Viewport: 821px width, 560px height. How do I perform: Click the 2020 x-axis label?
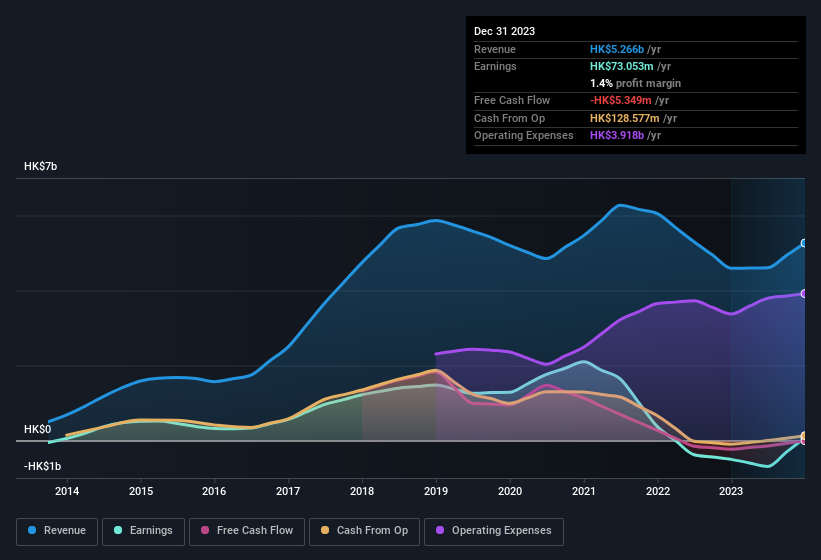(510, 491)
